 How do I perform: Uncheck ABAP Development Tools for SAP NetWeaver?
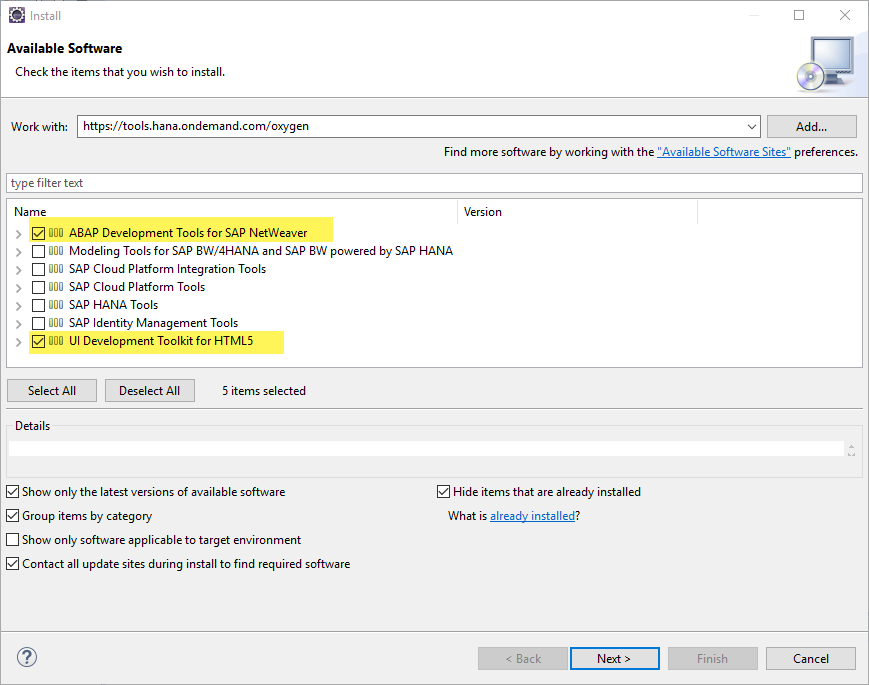pyautogui.click(x=38, y=233)
